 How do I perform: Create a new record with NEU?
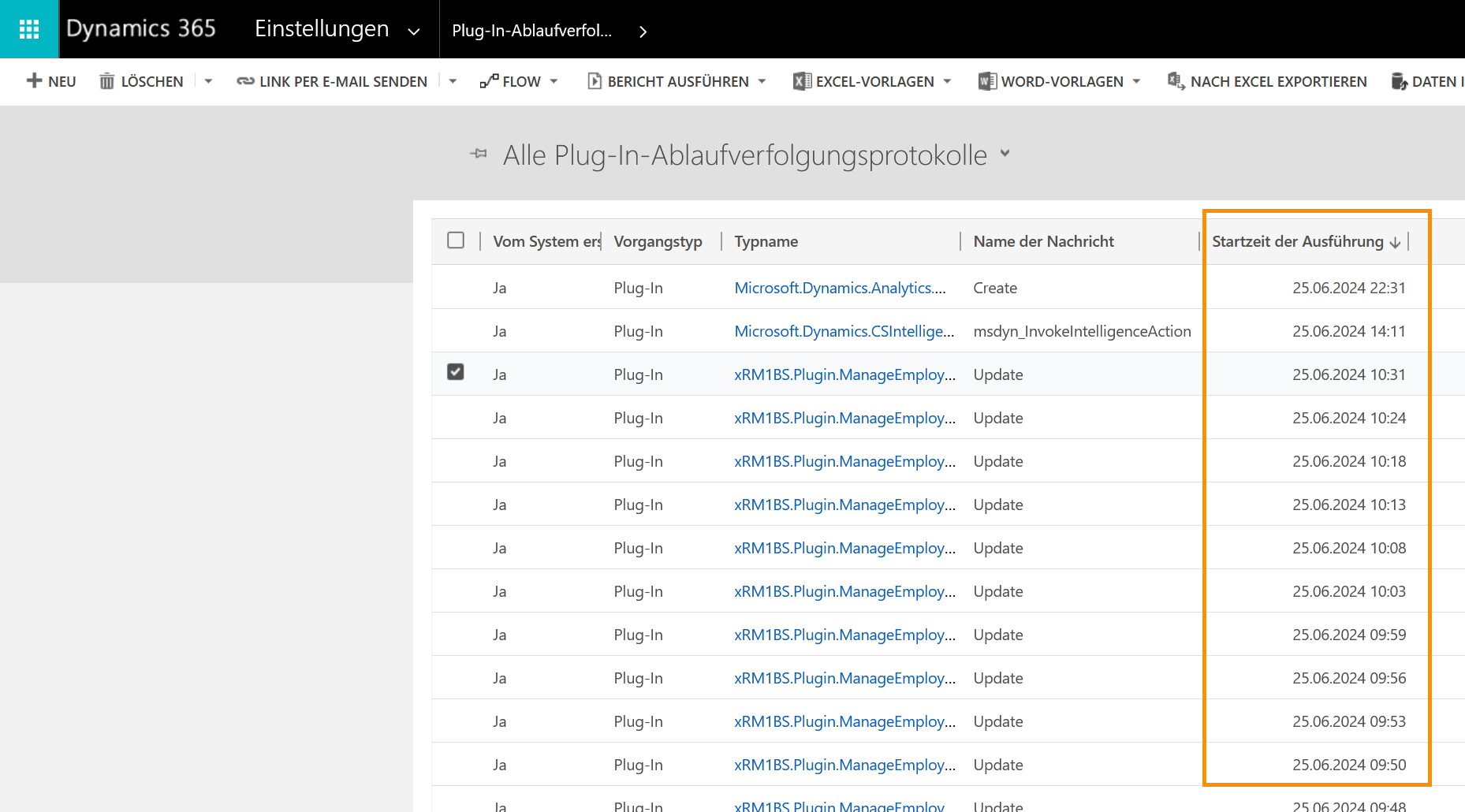coord(50,81)
